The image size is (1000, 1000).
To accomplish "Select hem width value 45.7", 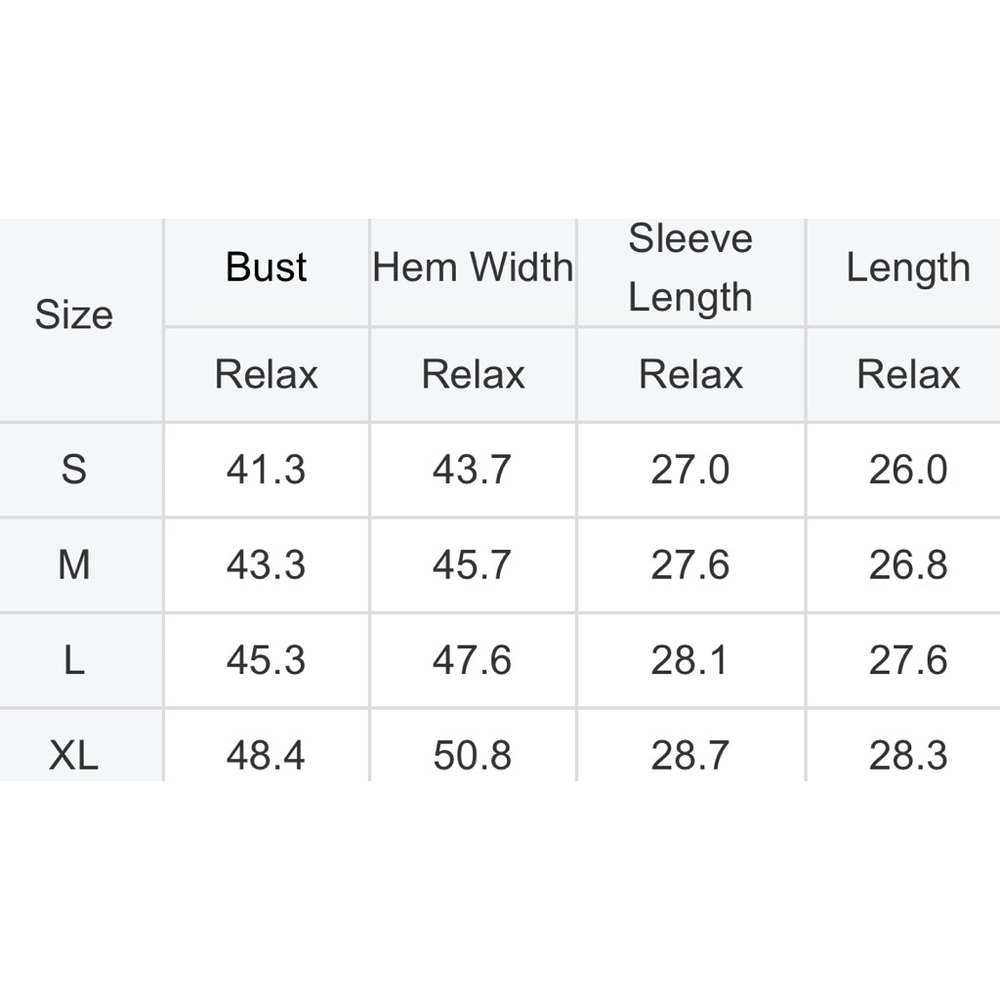I will click(472, 564).
